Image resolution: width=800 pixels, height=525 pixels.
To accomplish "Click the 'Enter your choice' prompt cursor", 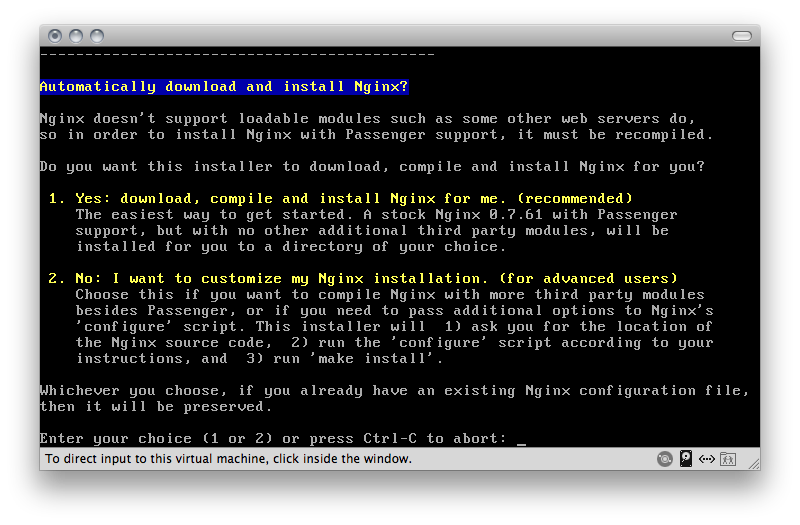I will (x=521, y=443).
